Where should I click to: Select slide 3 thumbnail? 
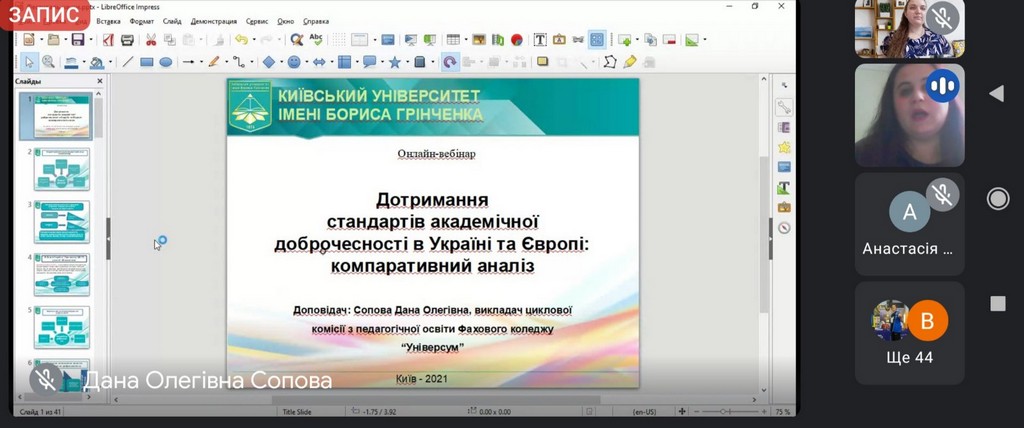tap(61, 222)
